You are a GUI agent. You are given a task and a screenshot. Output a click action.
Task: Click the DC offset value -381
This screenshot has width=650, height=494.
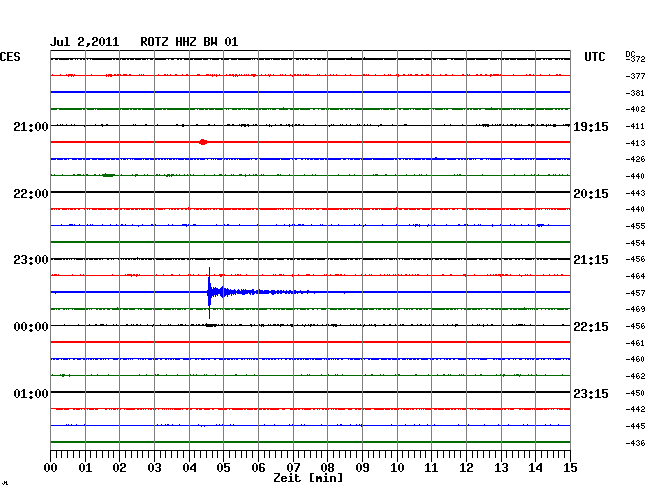click(x=635, y=93)
